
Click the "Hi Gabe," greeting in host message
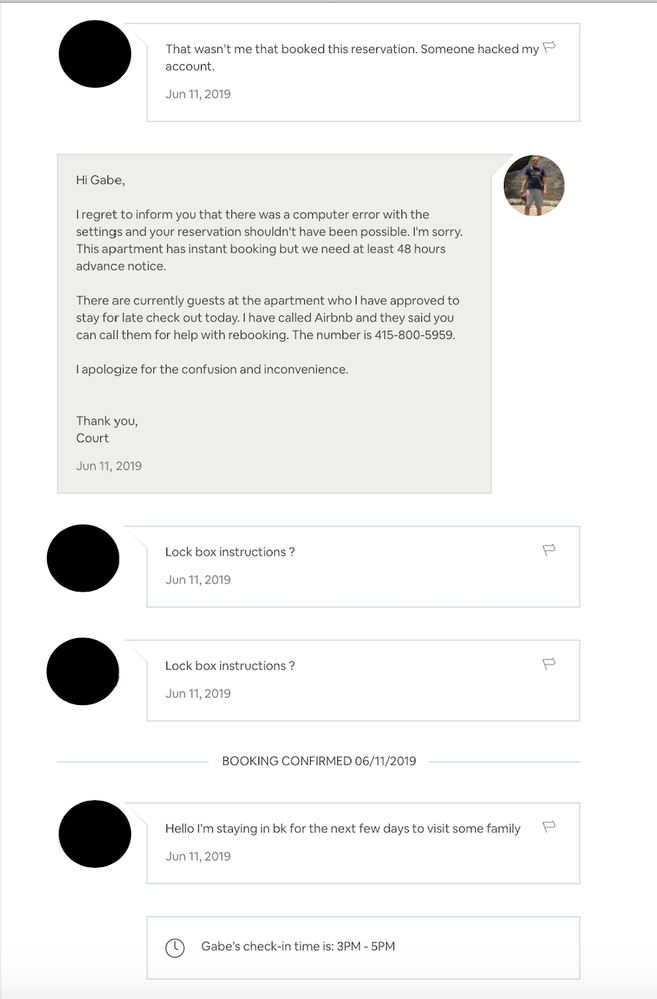point(101,180)
